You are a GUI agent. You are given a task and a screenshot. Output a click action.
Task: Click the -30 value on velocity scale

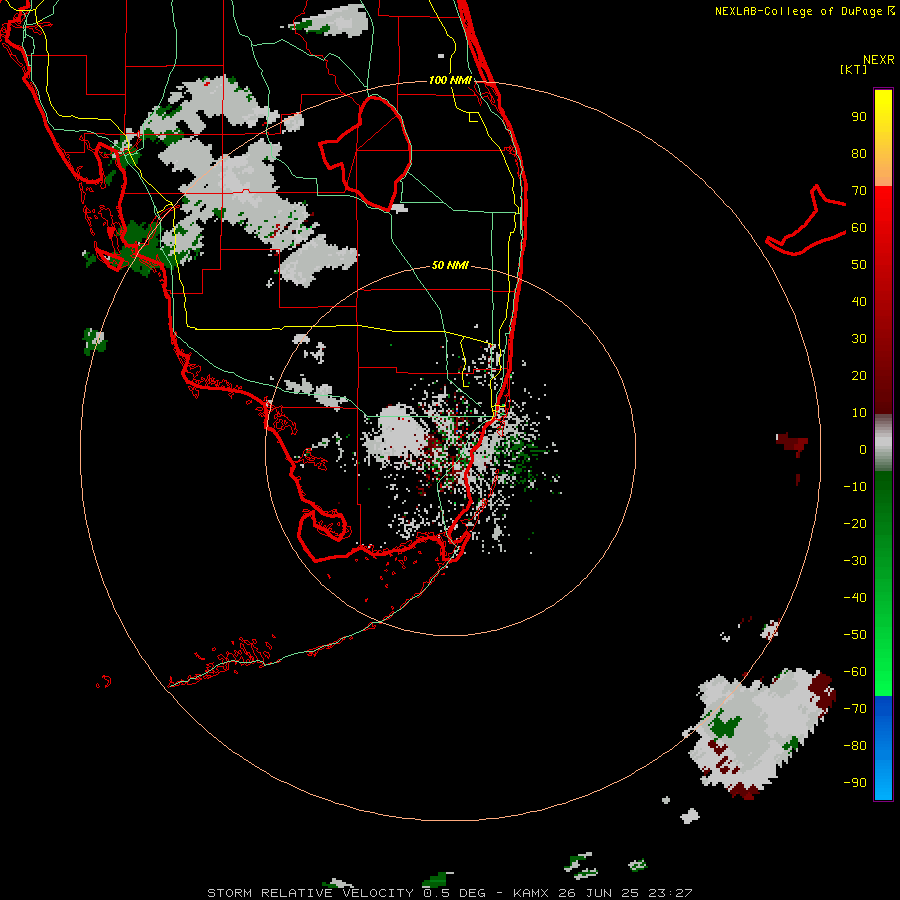coord(855,561)
